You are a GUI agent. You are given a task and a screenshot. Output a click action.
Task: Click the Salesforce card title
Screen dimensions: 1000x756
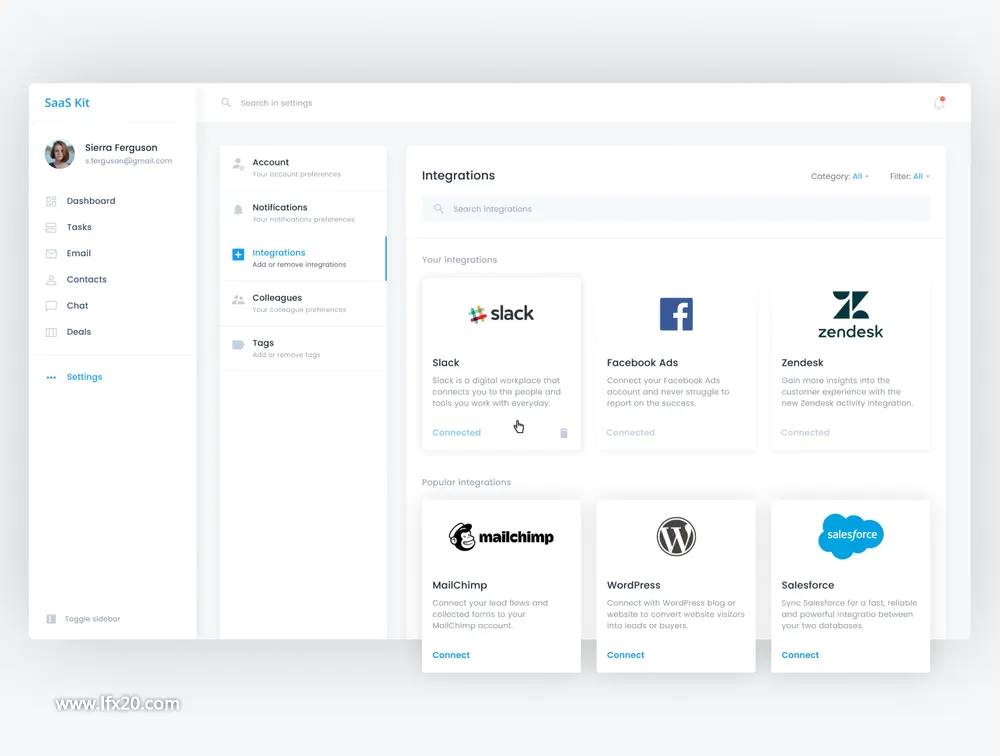click(807, 586)
